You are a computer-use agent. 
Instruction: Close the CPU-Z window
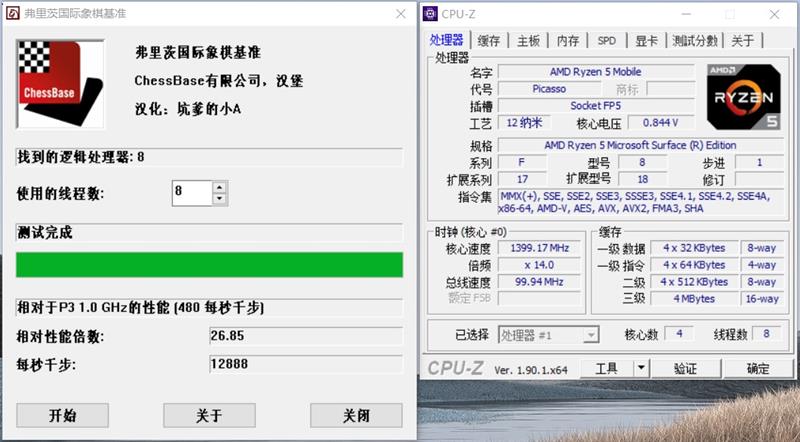pyautogui.click(x=774, y=14)
